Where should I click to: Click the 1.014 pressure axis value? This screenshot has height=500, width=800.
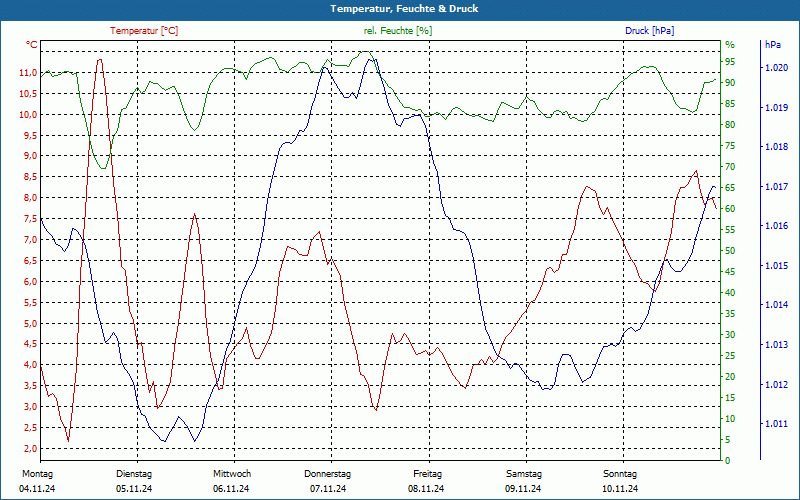point(776,305)
